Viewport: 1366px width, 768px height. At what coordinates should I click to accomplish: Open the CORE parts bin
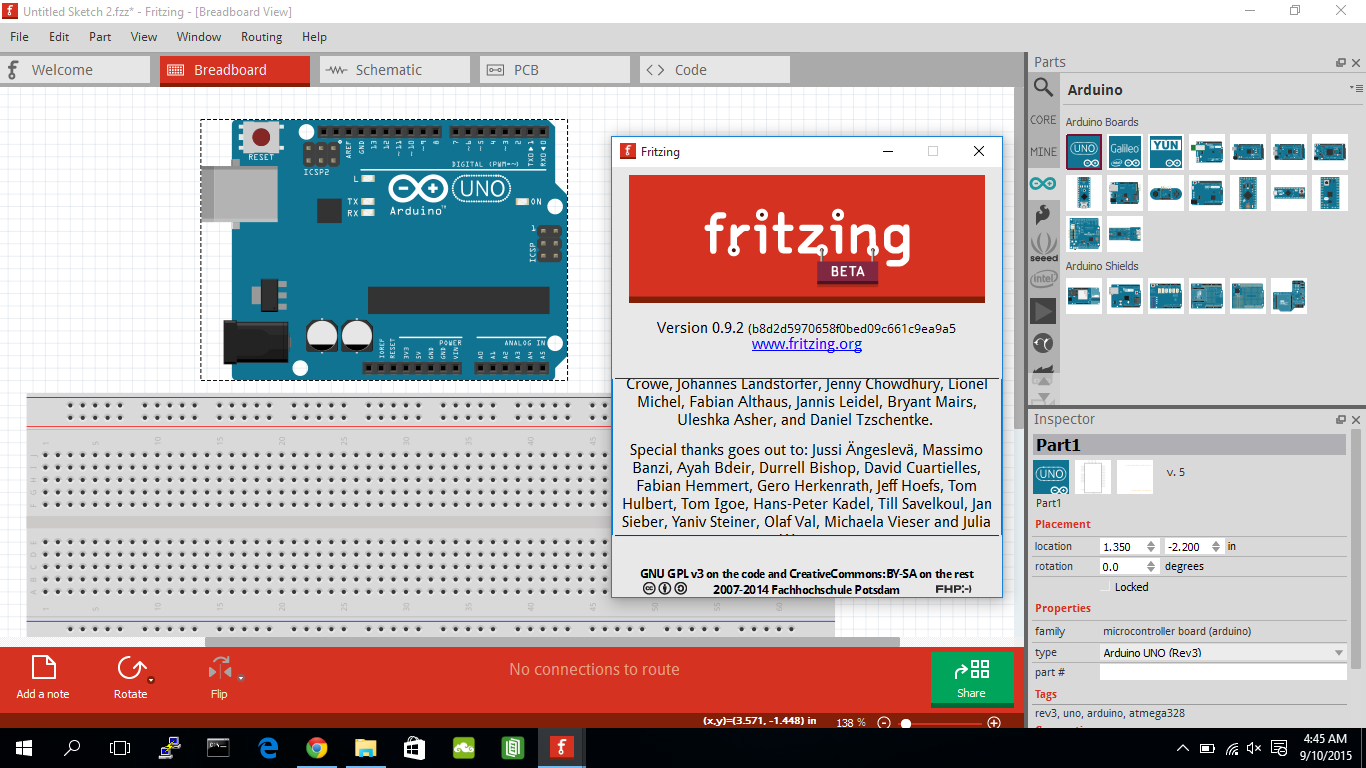pos(1043,120)
